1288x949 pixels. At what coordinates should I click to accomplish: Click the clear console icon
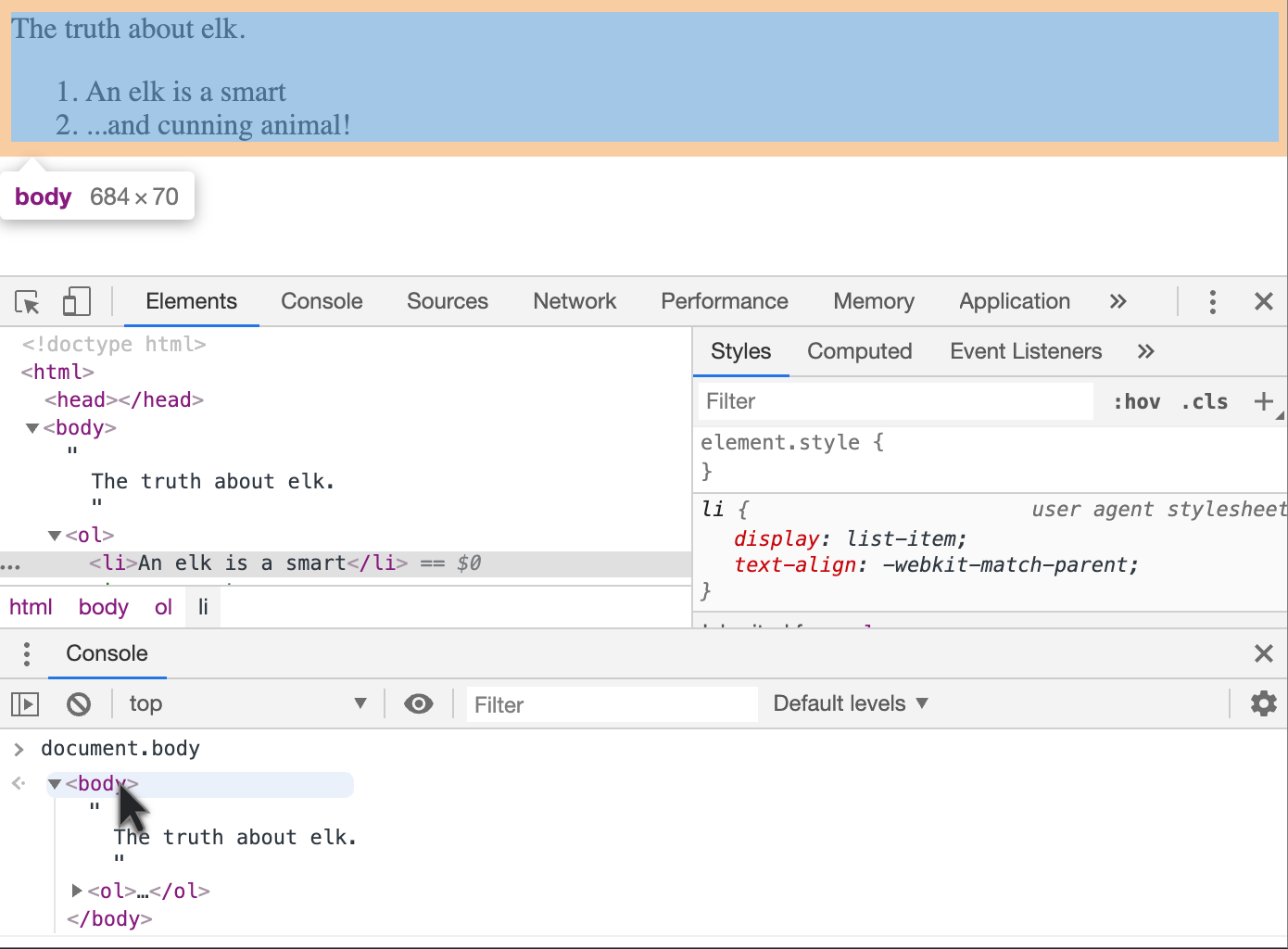pos(79,704)
